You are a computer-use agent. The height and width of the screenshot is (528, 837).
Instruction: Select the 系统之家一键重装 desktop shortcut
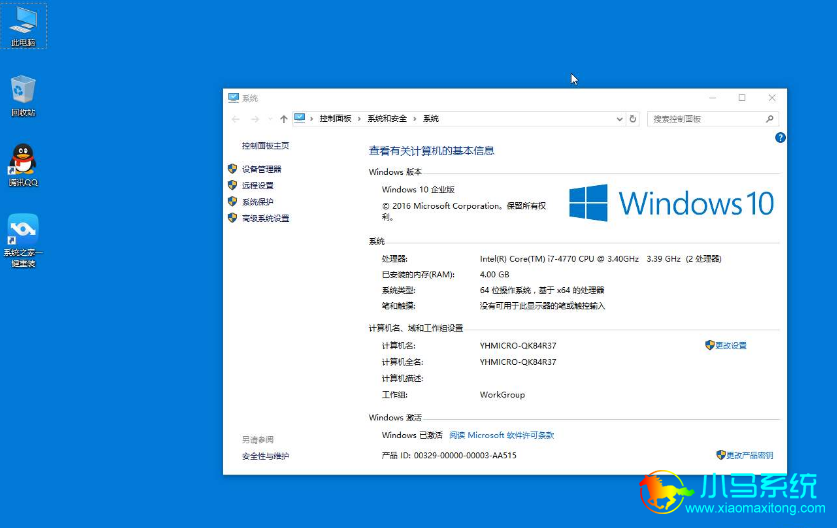coord(23,240)
